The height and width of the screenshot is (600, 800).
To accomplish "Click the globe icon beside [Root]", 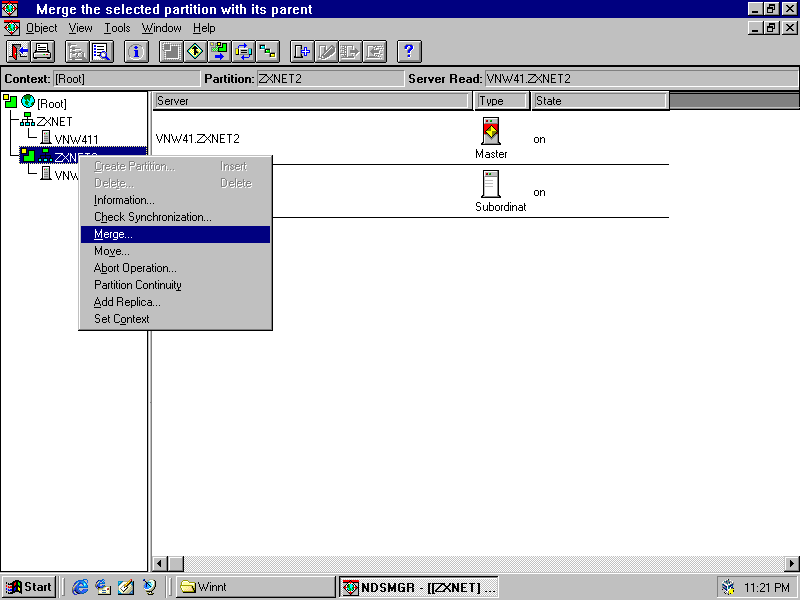I will click(28, 102).
